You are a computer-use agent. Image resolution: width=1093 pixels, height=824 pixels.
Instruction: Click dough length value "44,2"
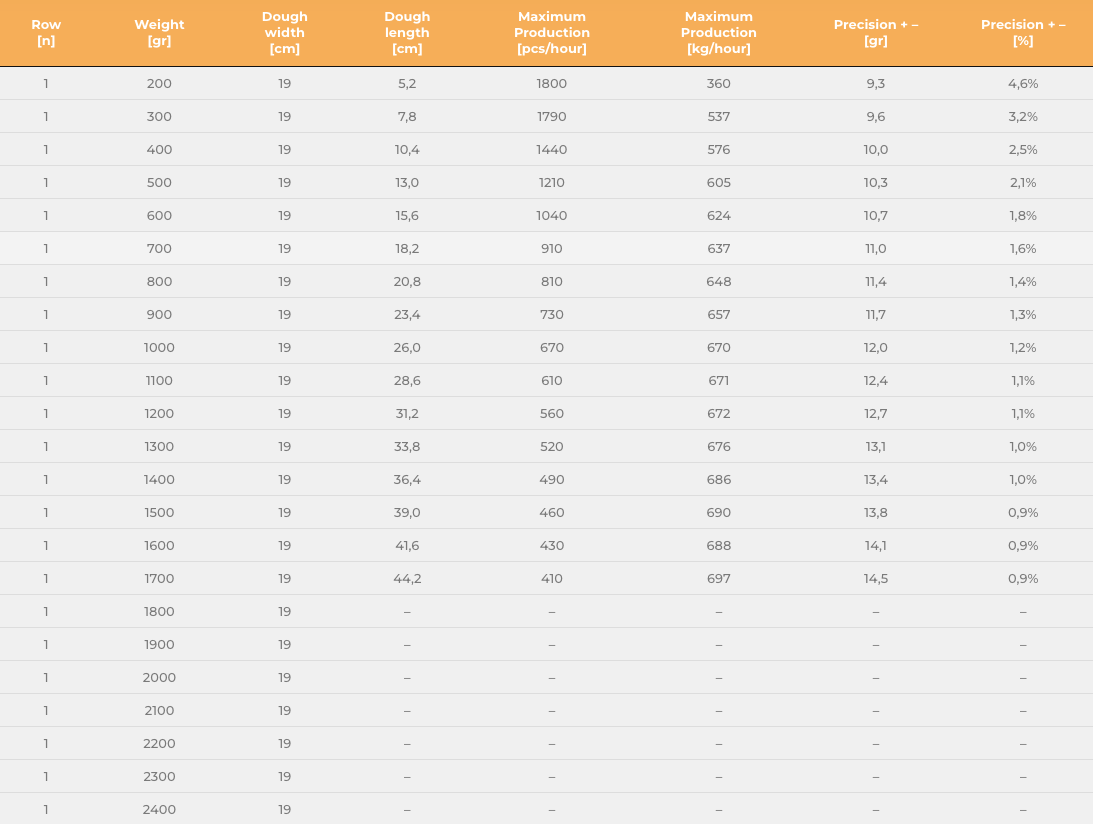pyautogui.click(x=407, y=579)
